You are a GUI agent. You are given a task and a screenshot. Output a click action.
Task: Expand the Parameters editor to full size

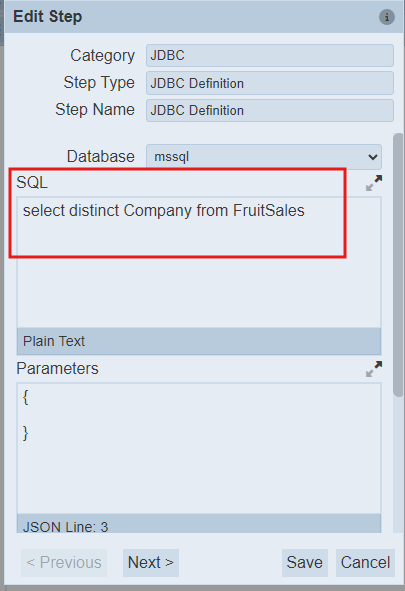click(x=374, y=369)
